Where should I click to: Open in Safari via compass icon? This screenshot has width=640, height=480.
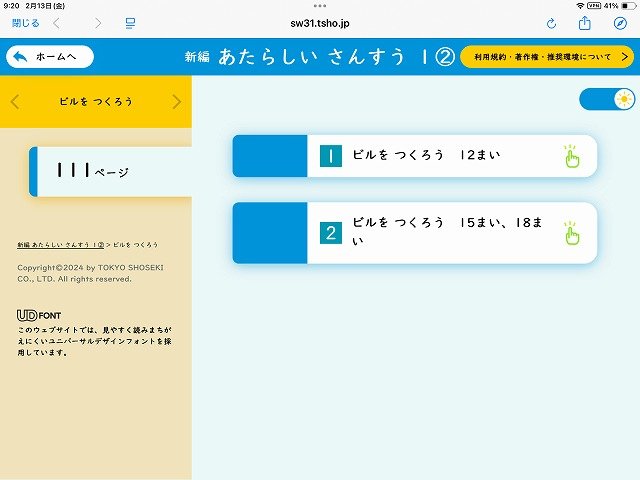[x=619, y=23]
